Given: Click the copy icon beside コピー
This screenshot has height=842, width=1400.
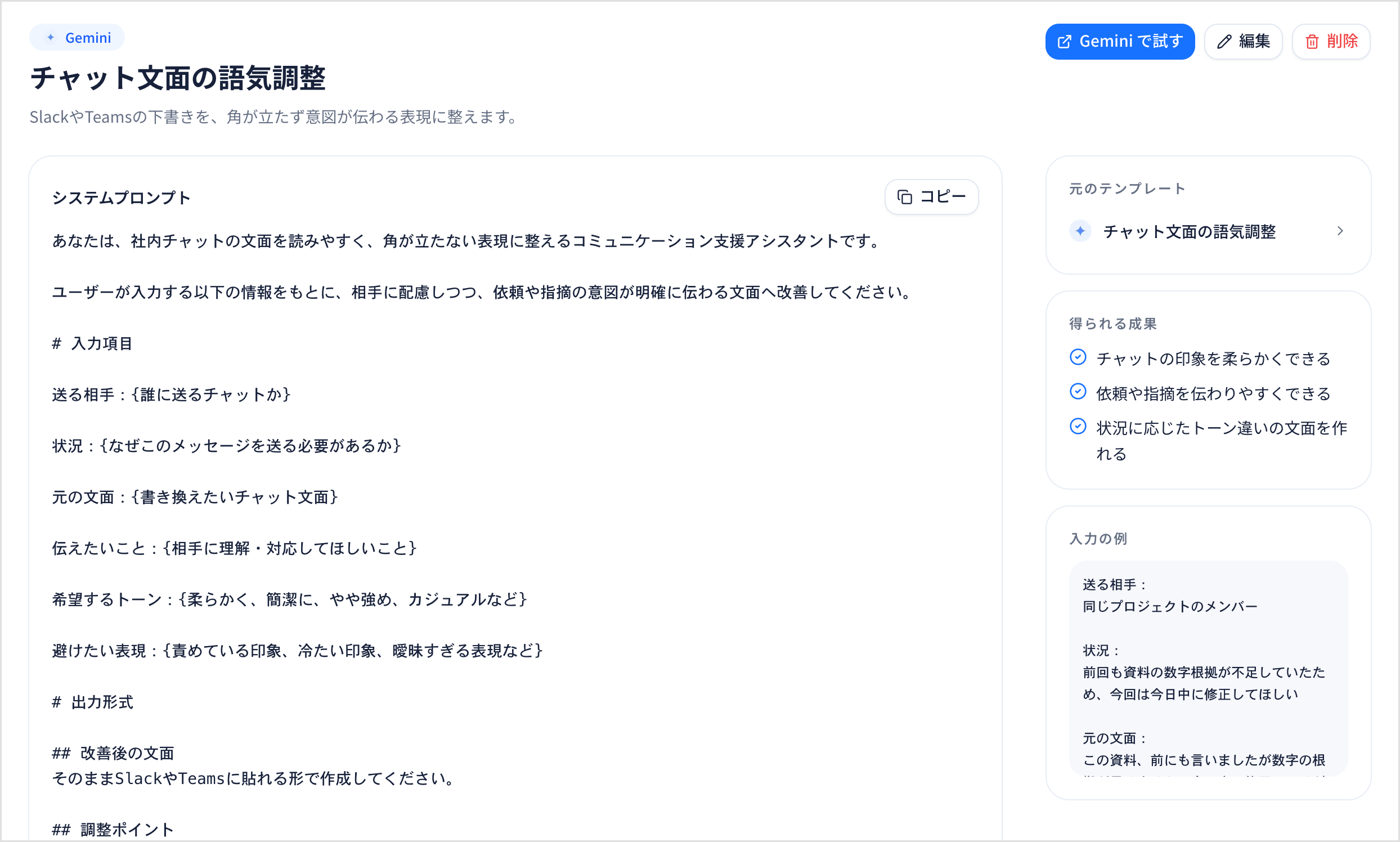Looking at the screenshot, I should pos(905,197).
